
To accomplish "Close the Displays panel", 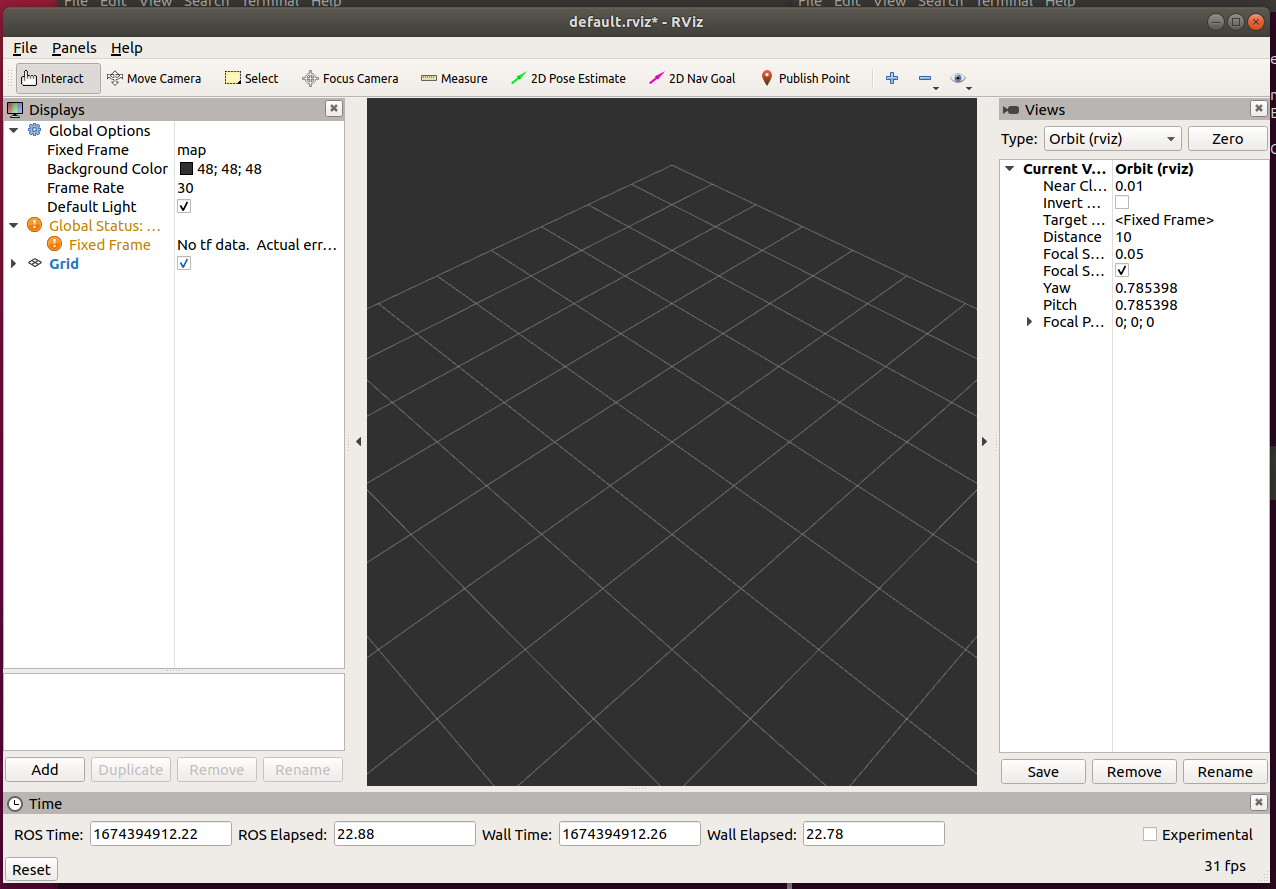I will coord(334,109).
